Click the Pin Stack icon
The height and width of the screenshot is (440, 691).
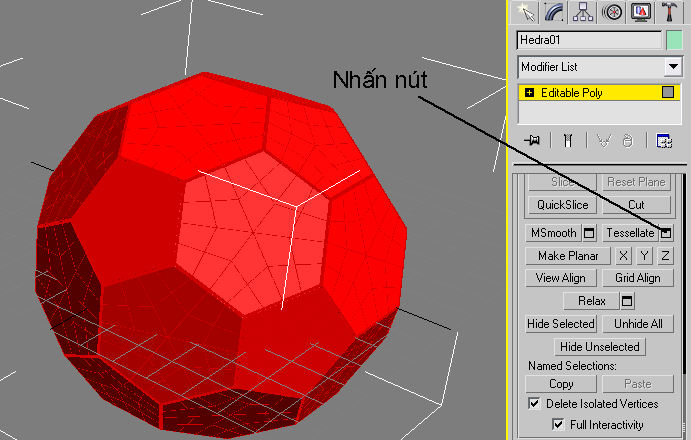tap(532, 141)
